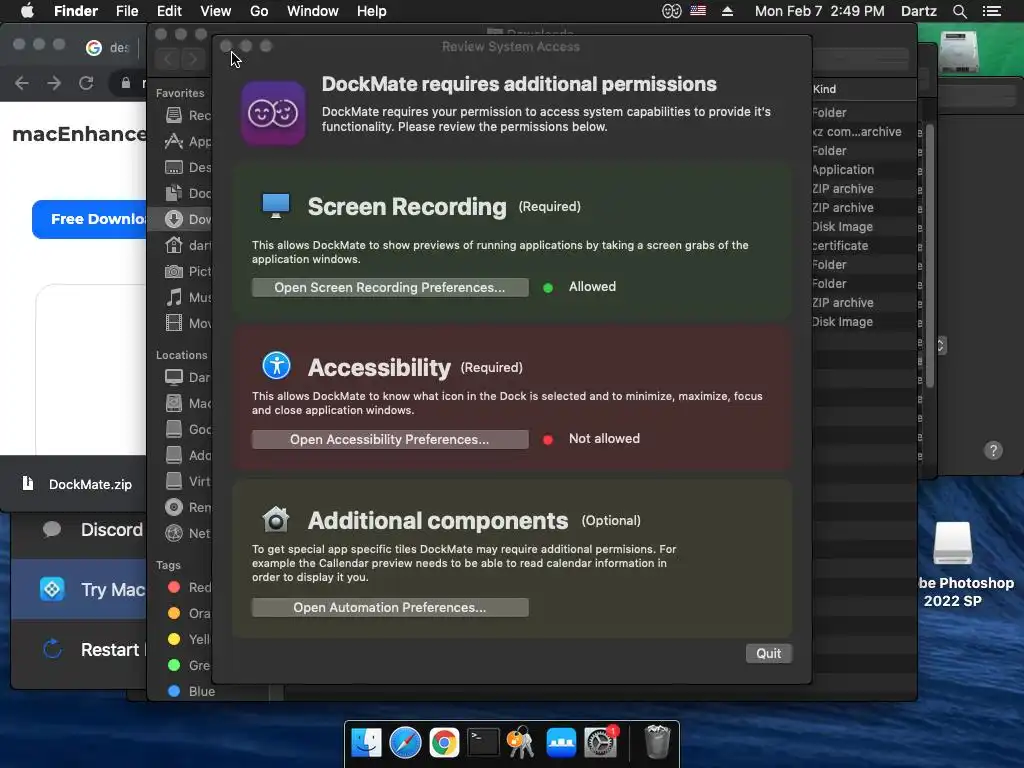Click the Finder window back arrow
Image resolution: width=1024 pixels, height=768 pixels.
tap(168, 59)
